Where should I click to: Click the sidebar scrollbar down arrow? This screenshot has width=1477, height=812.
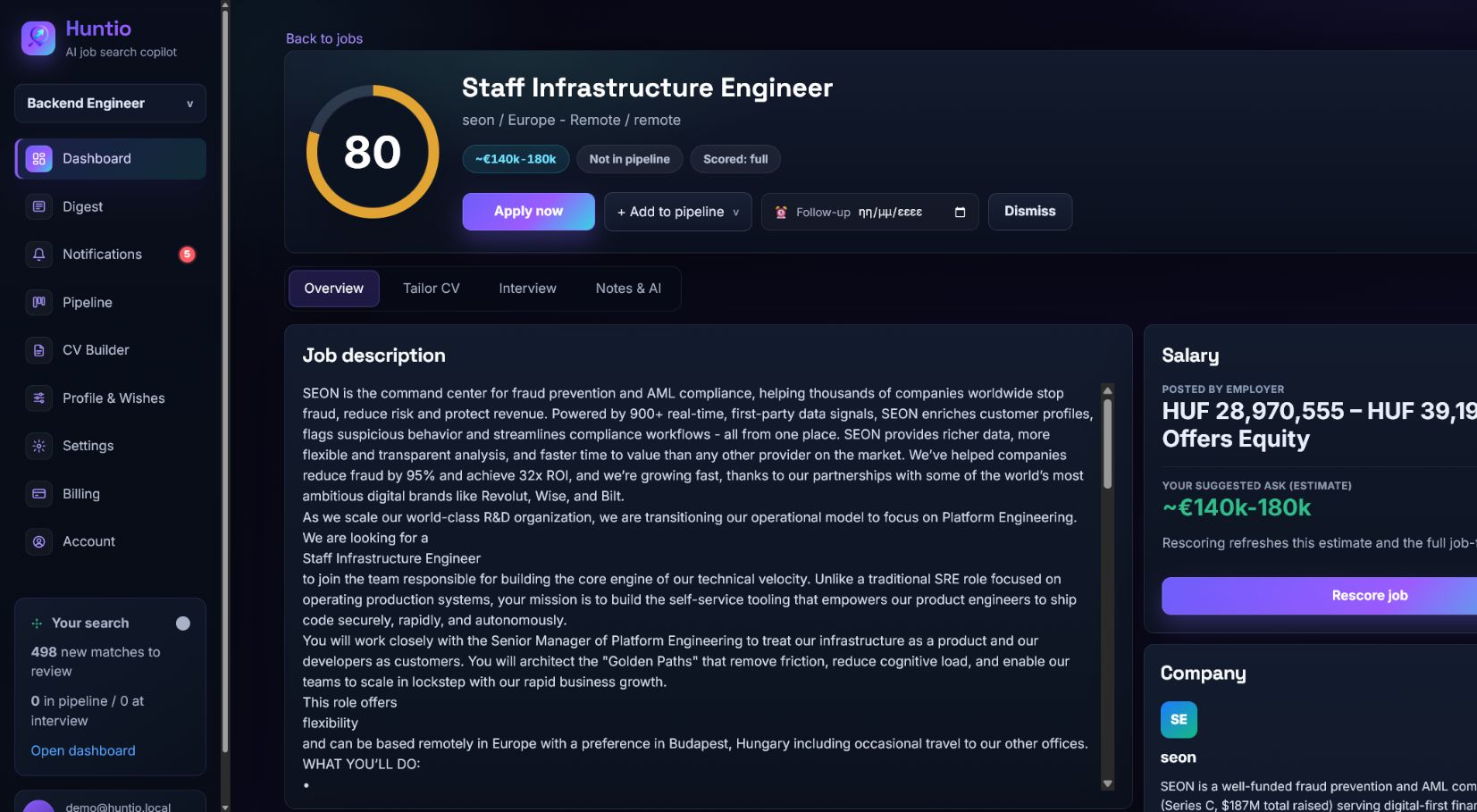[225, 807]
